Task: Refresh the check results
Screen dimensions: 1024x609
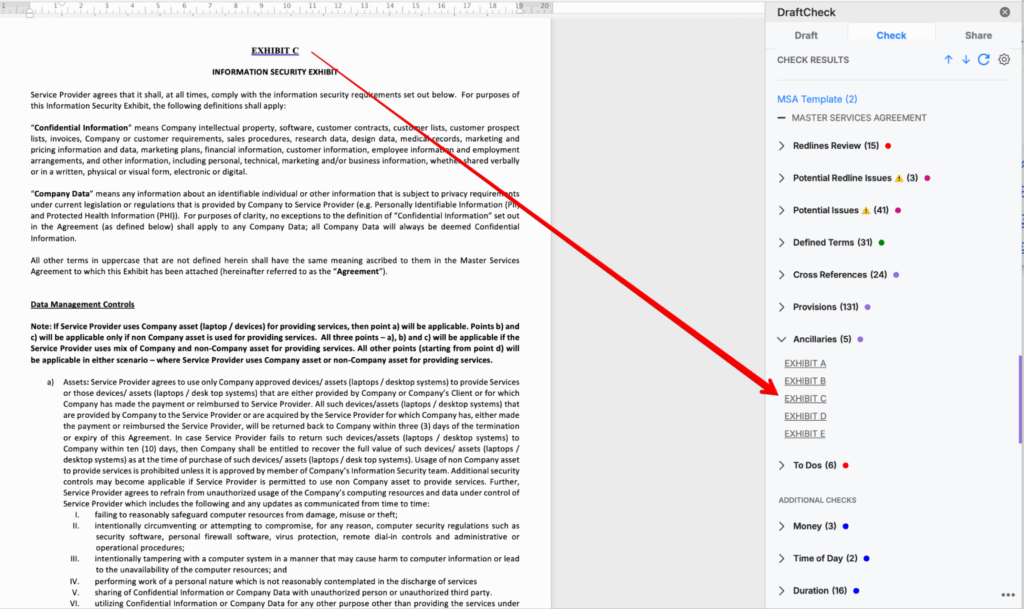Action: (984, 60)
